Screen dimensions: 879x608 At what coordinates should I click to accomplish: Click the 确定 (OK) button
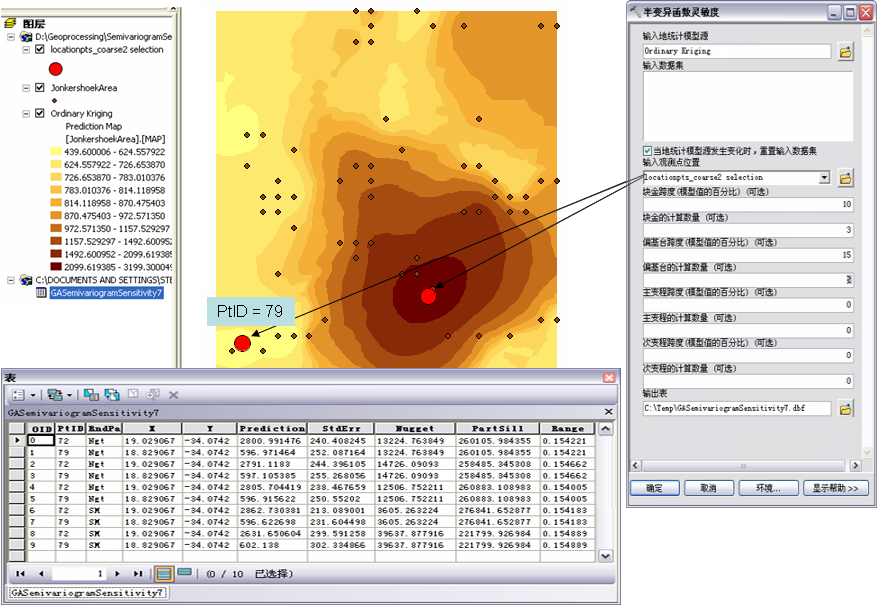[654, 488]
